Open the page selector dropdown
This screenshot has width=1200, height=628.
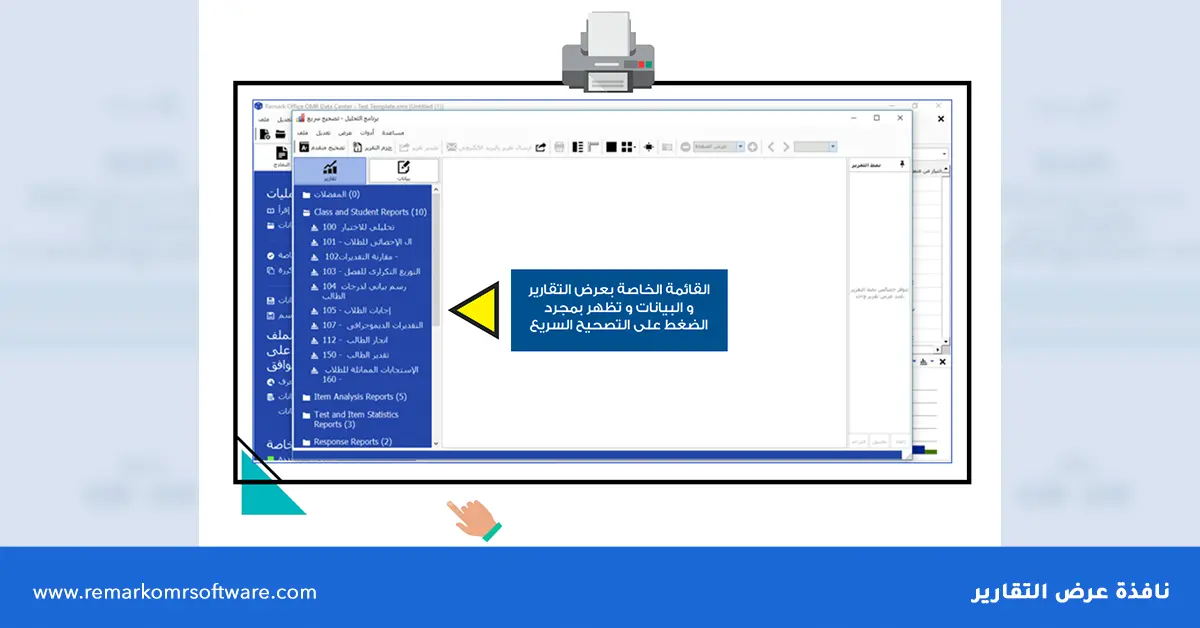[832, 147]
